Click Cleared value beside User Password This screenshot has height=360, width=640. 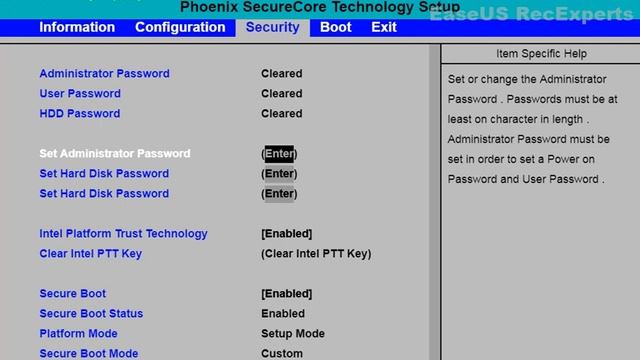[282, 93]
